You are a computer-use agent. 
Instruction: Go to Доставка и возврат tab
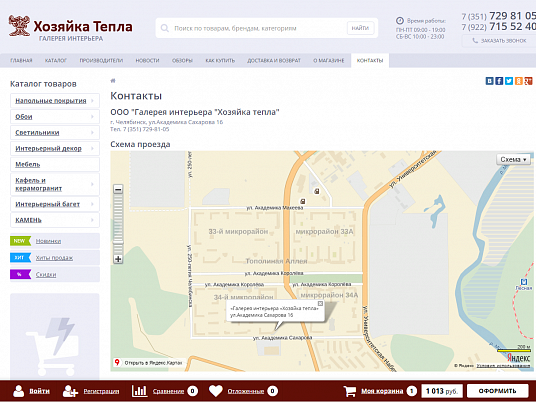point(274,61)
